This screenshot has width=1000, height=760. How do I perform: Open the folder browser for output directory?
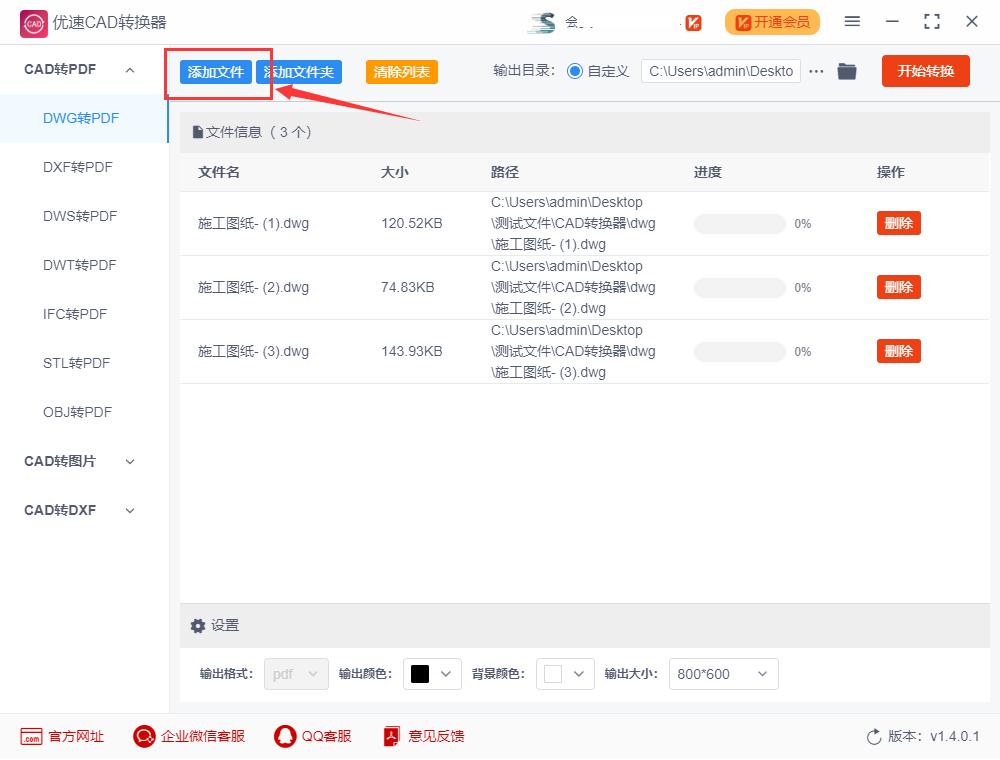point(847,71)
